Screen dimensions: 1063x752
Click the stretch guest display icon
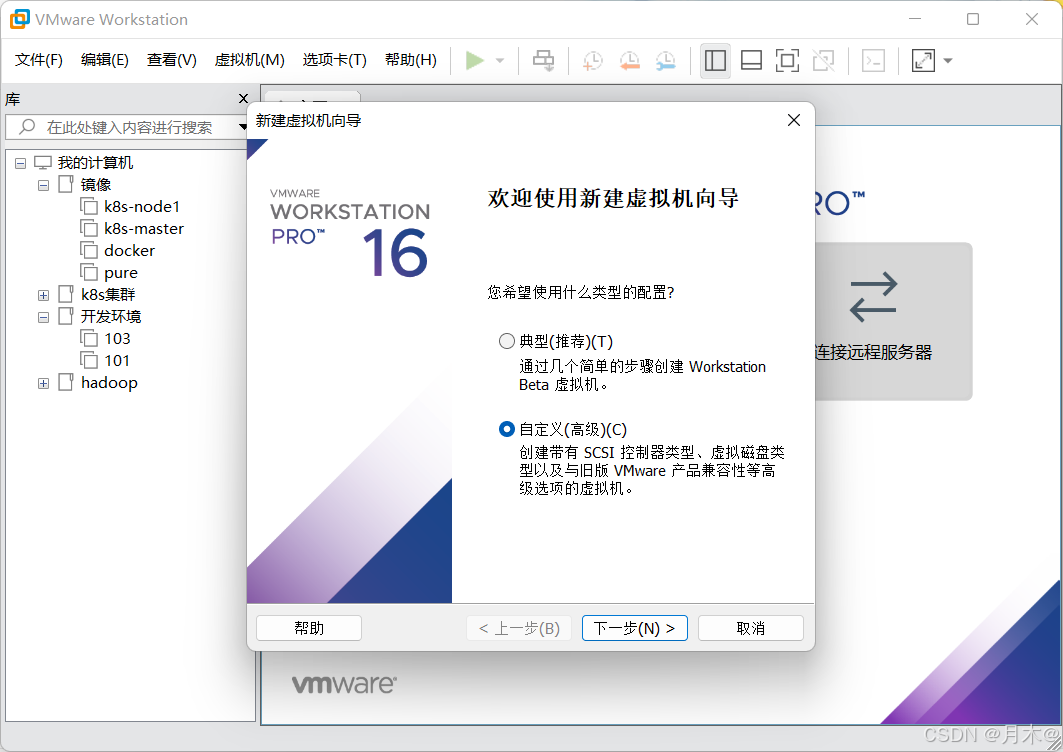[x=923, y=60]
